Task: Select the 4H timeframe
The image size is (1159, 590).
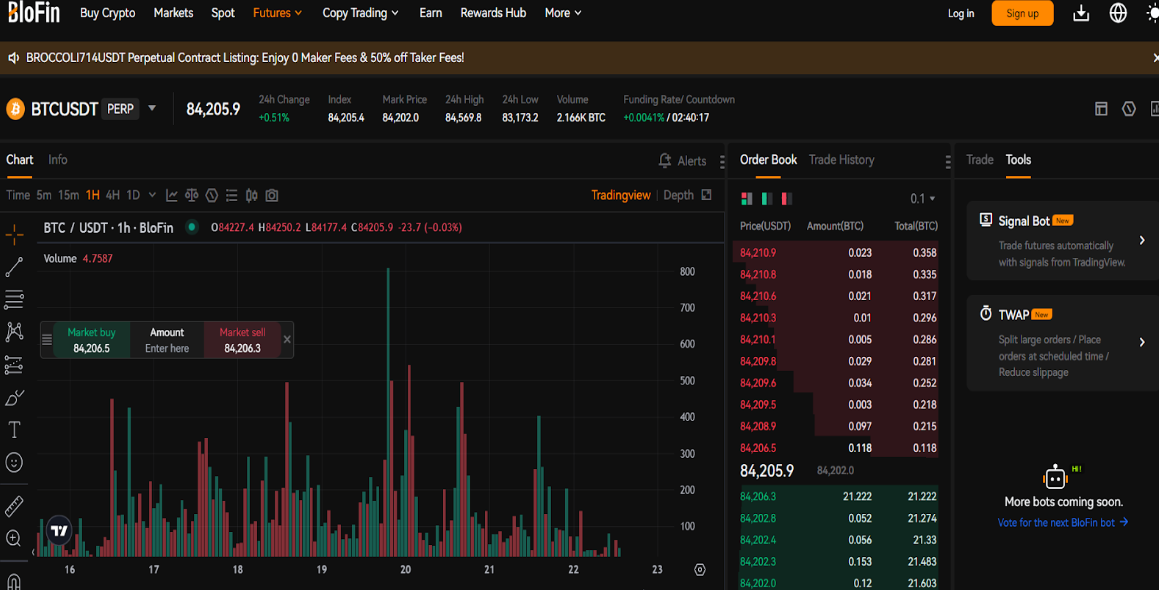Action: click(112, 195)
